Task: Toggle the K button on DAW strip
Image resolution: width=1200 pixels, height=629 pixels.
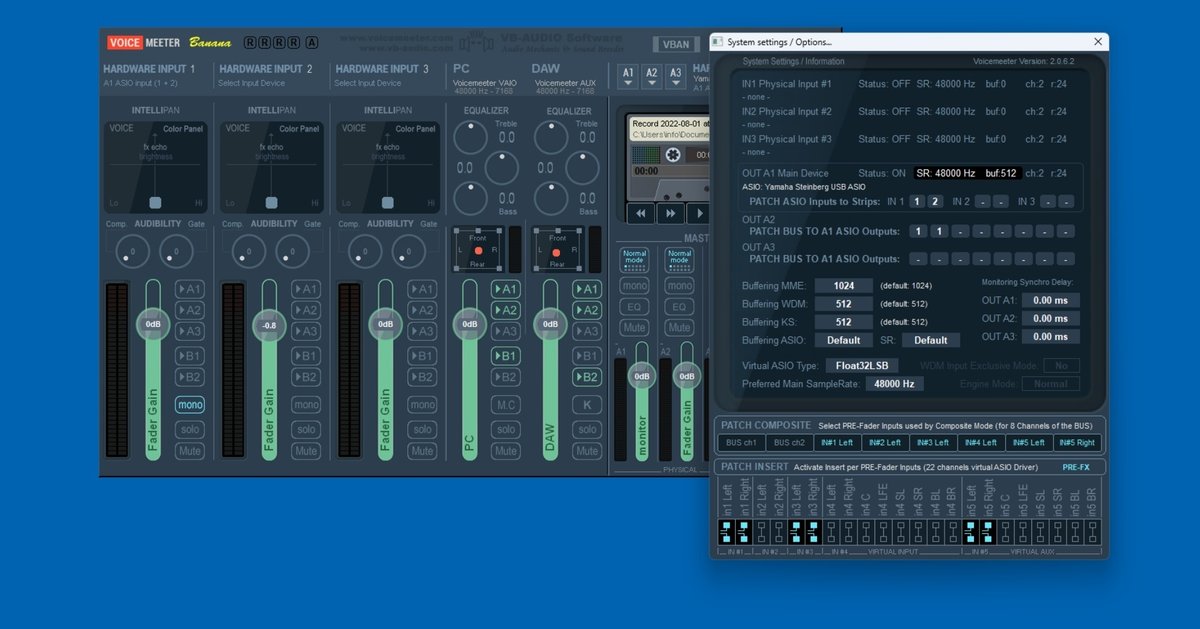Action: 587,405
